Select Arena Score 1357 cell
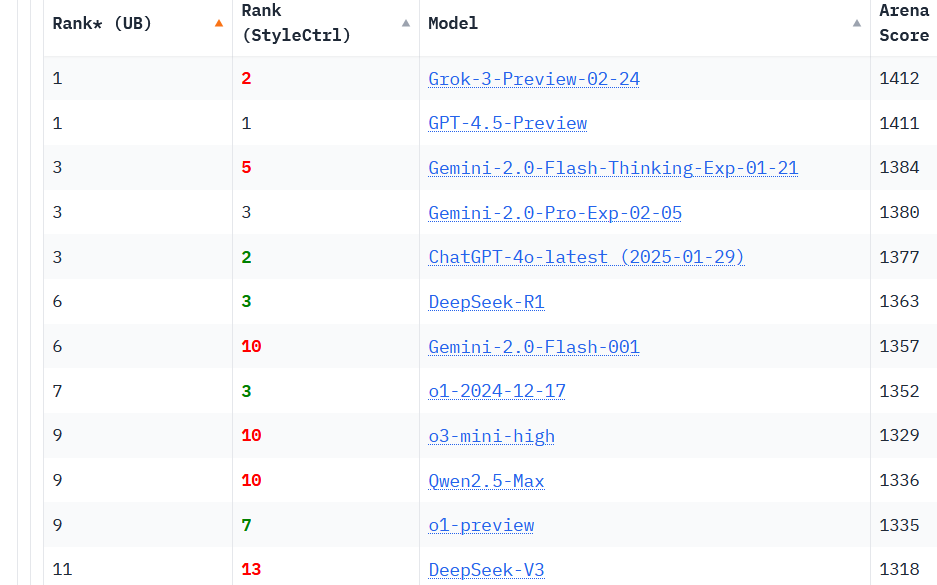The image size is (937, 585). point(899,346)
